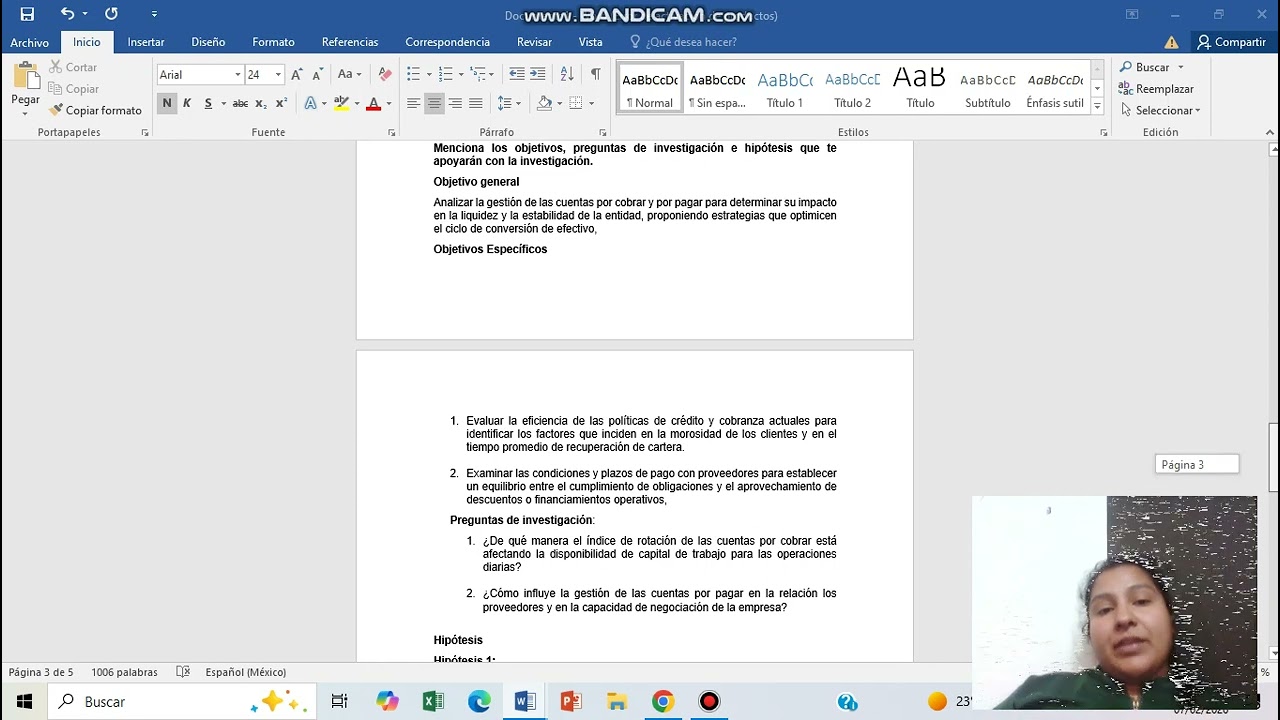Toggle superscript formatting

click(x=281, y=103)
